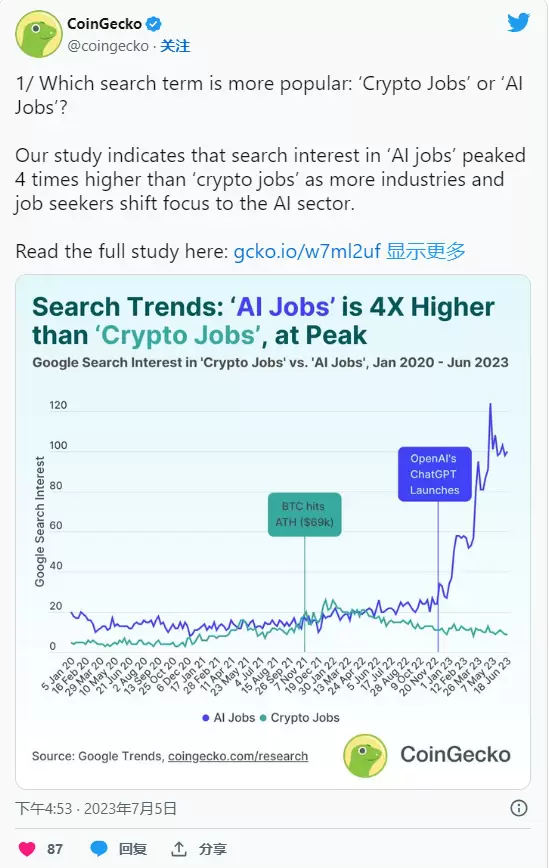The image size is (549, 868).
Task: Click the OpenAI's ChatGPT Launches marker
Action: [434, 474]
